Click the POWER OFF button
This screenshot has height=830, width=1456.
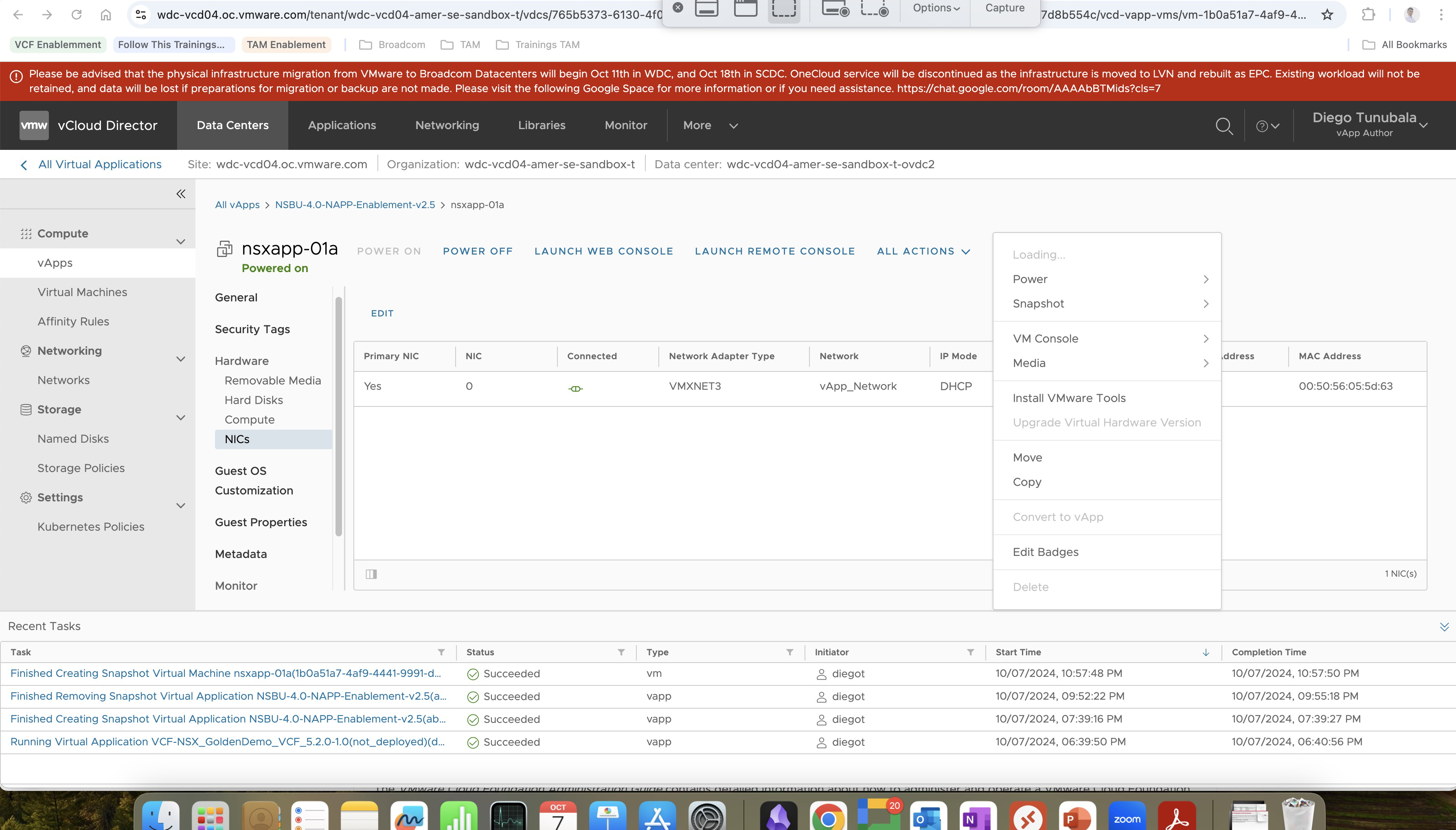pos(478,251)
